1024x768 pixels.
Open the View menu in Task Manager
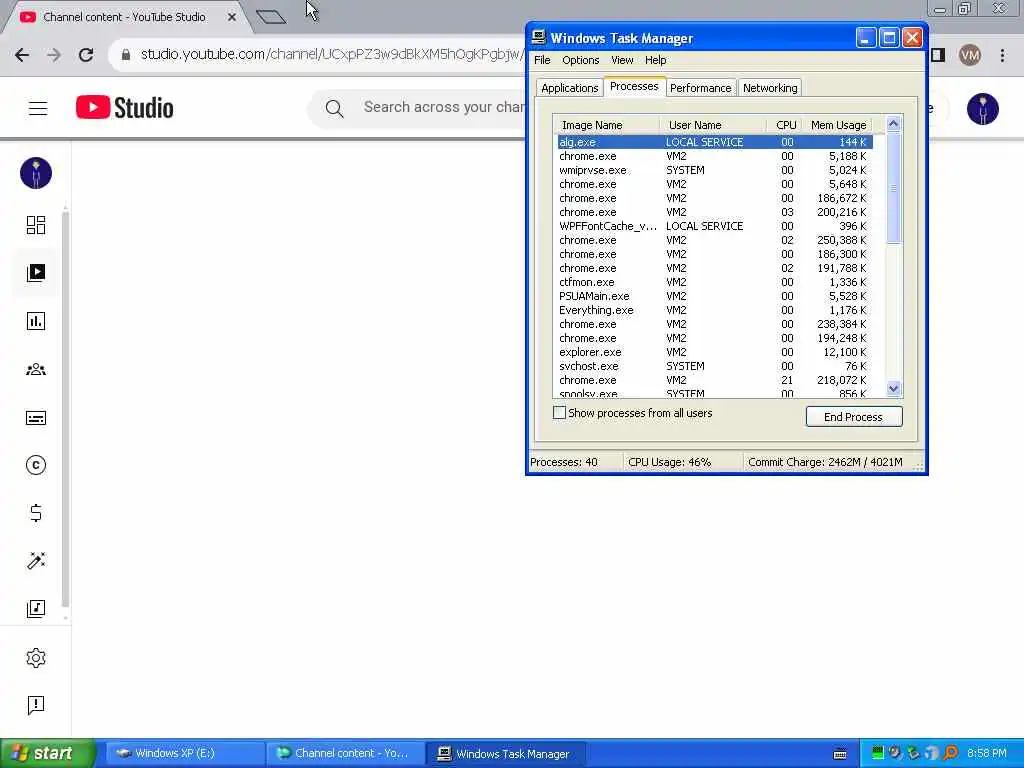(x=622, y=60)
